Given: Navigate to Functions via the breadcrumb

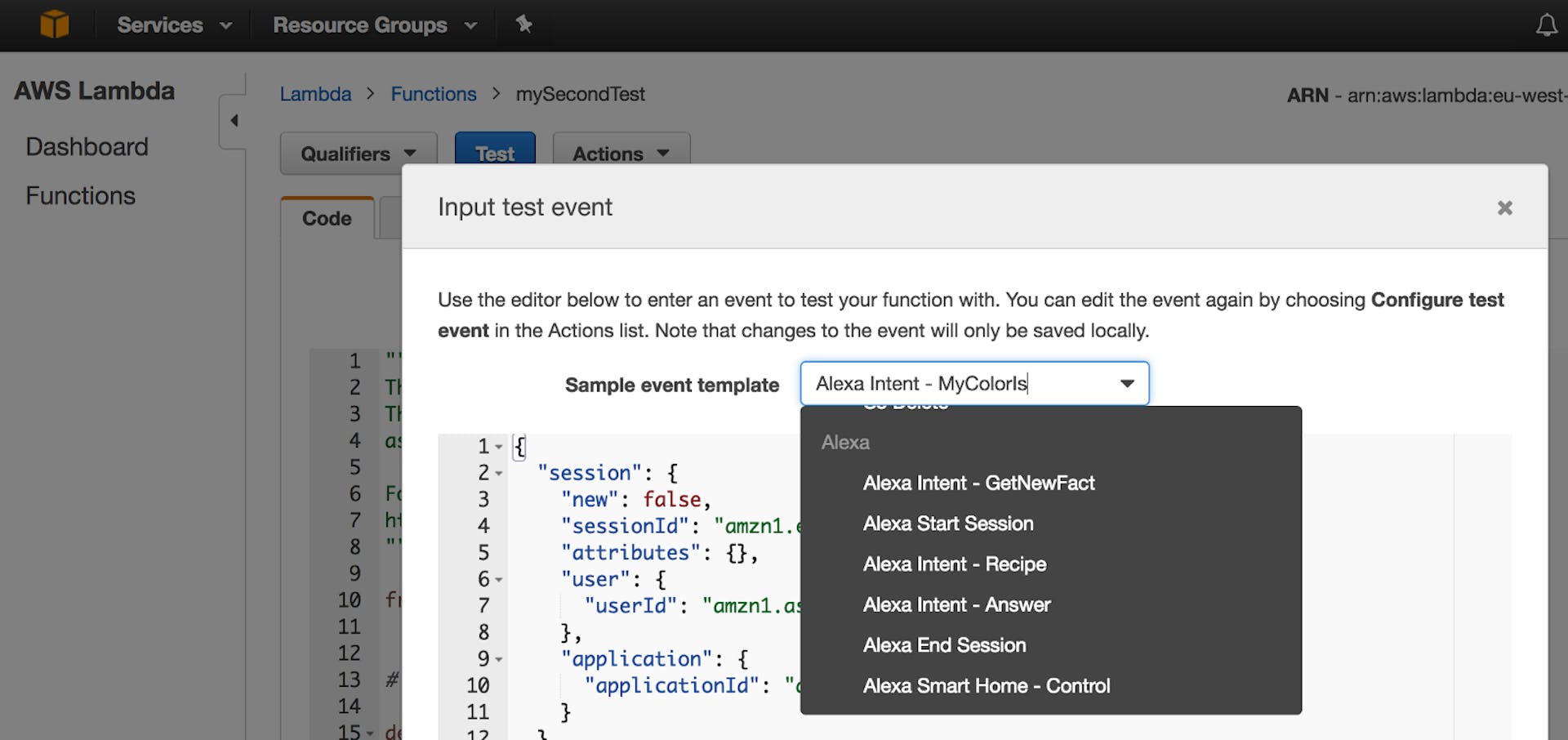Looking at the screenshot, I should [434, 94].
